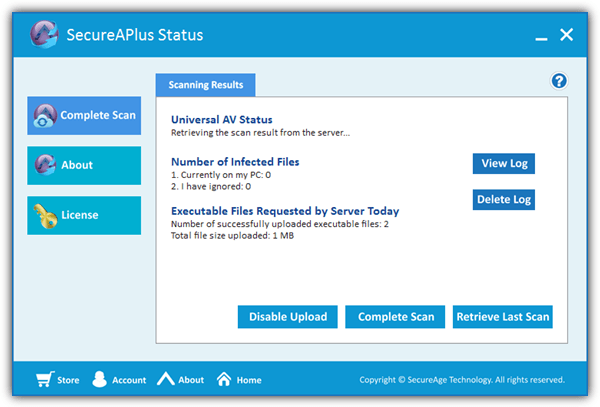Click "Number of successfully uploaded executable files: 2"

pos(280,224)
